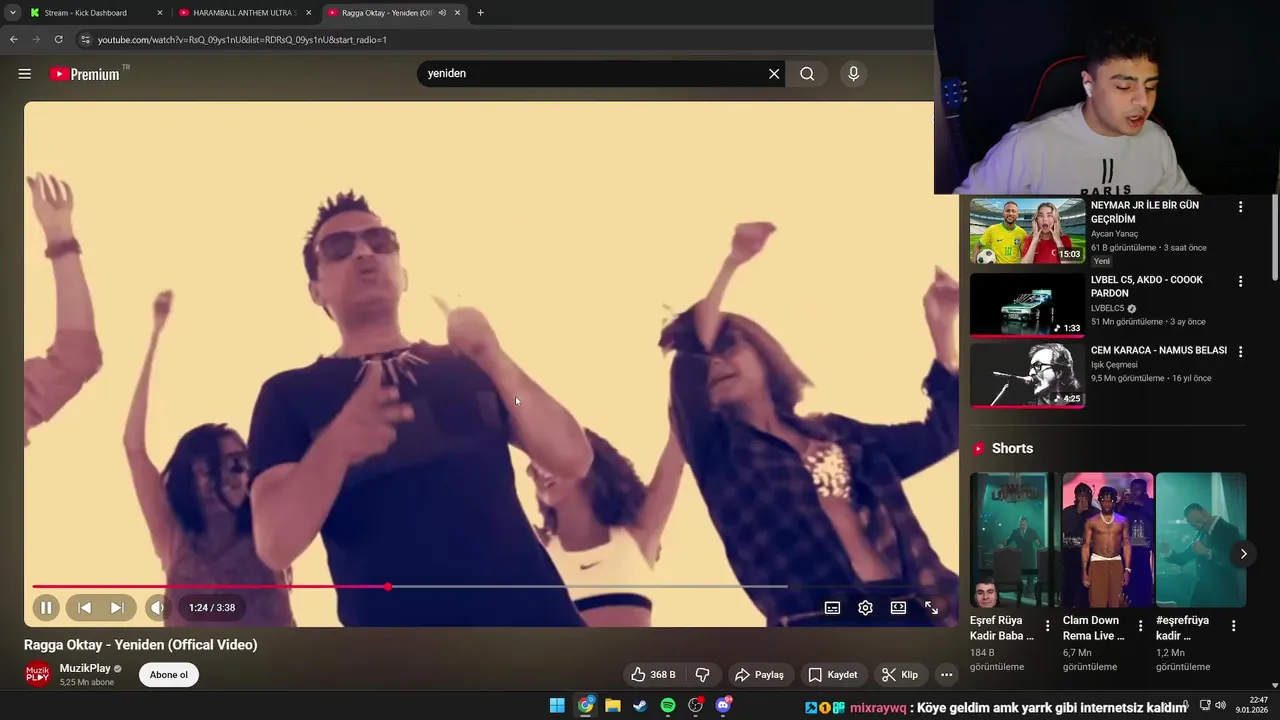Open video settings gear

865,607
